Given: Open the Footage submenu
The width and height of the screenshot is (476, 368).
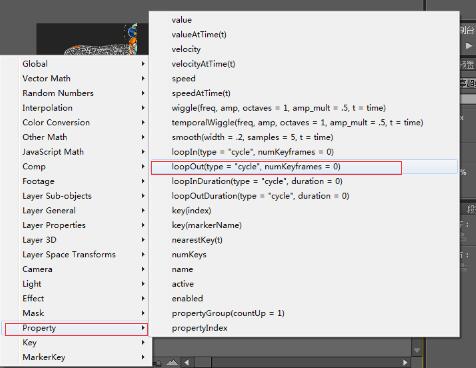Looking at the screenshot, I should [76, 181].
